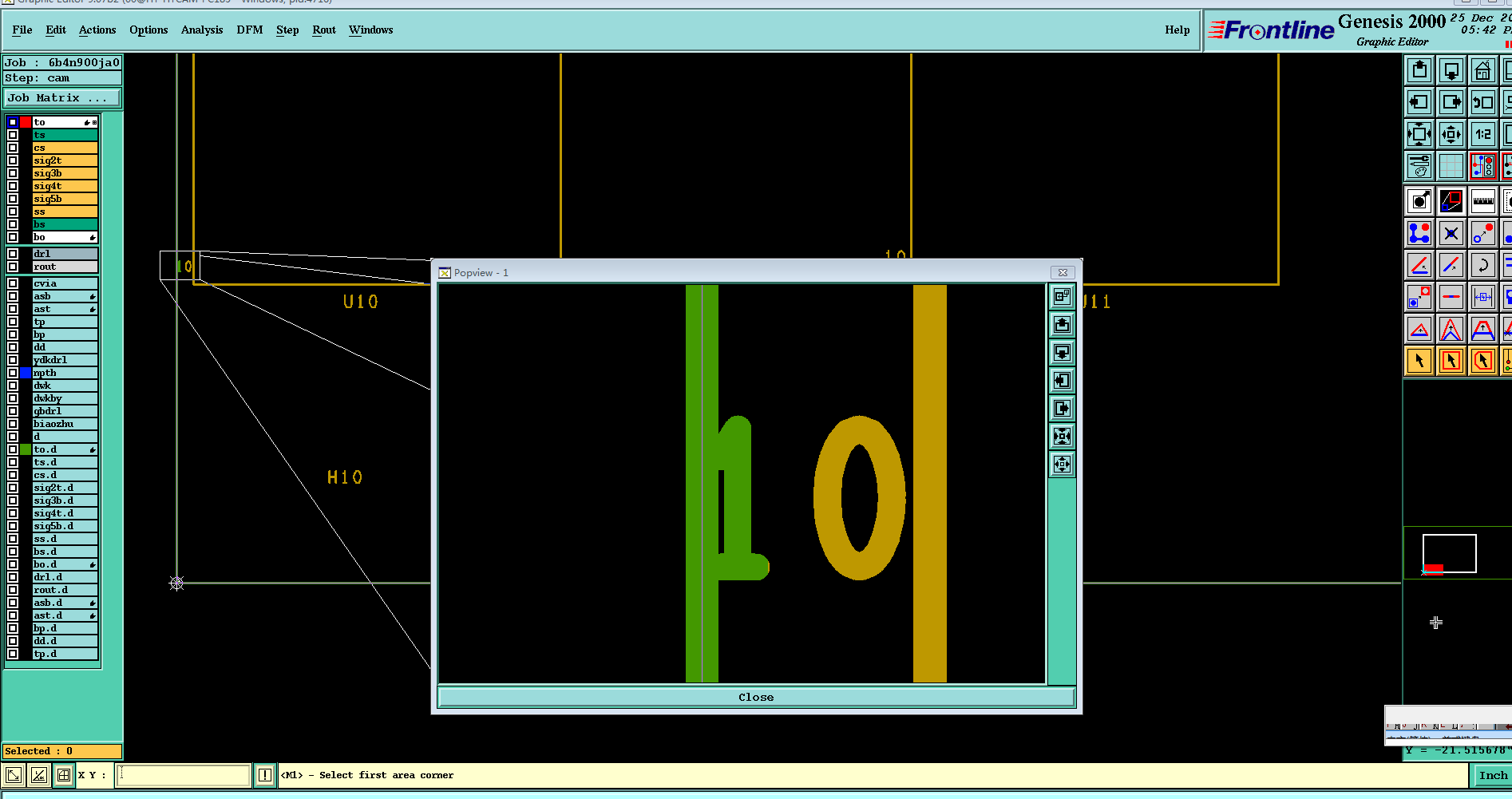Click Popview pan up icon
The height and width of the screenshot is (799, 1512).
click(1062, 325)
